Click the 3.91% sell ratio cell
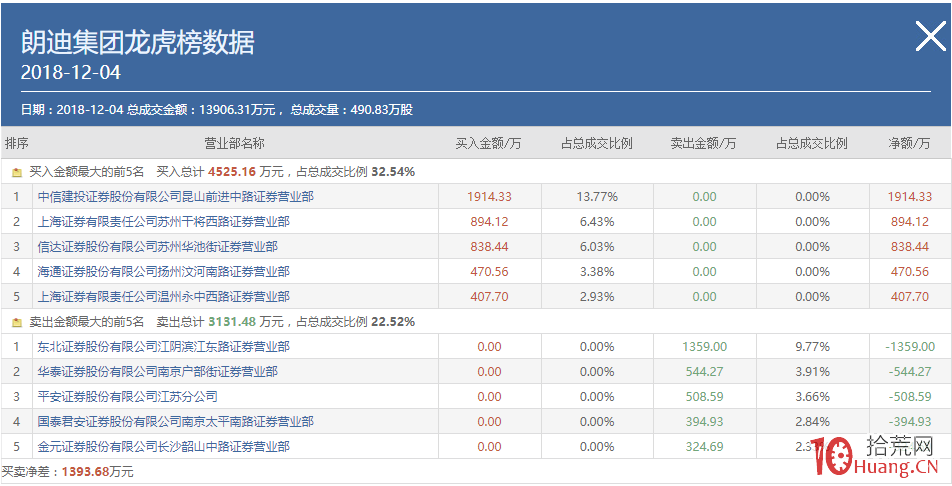Viewport: 952px width, 486px height. point(812,371)
